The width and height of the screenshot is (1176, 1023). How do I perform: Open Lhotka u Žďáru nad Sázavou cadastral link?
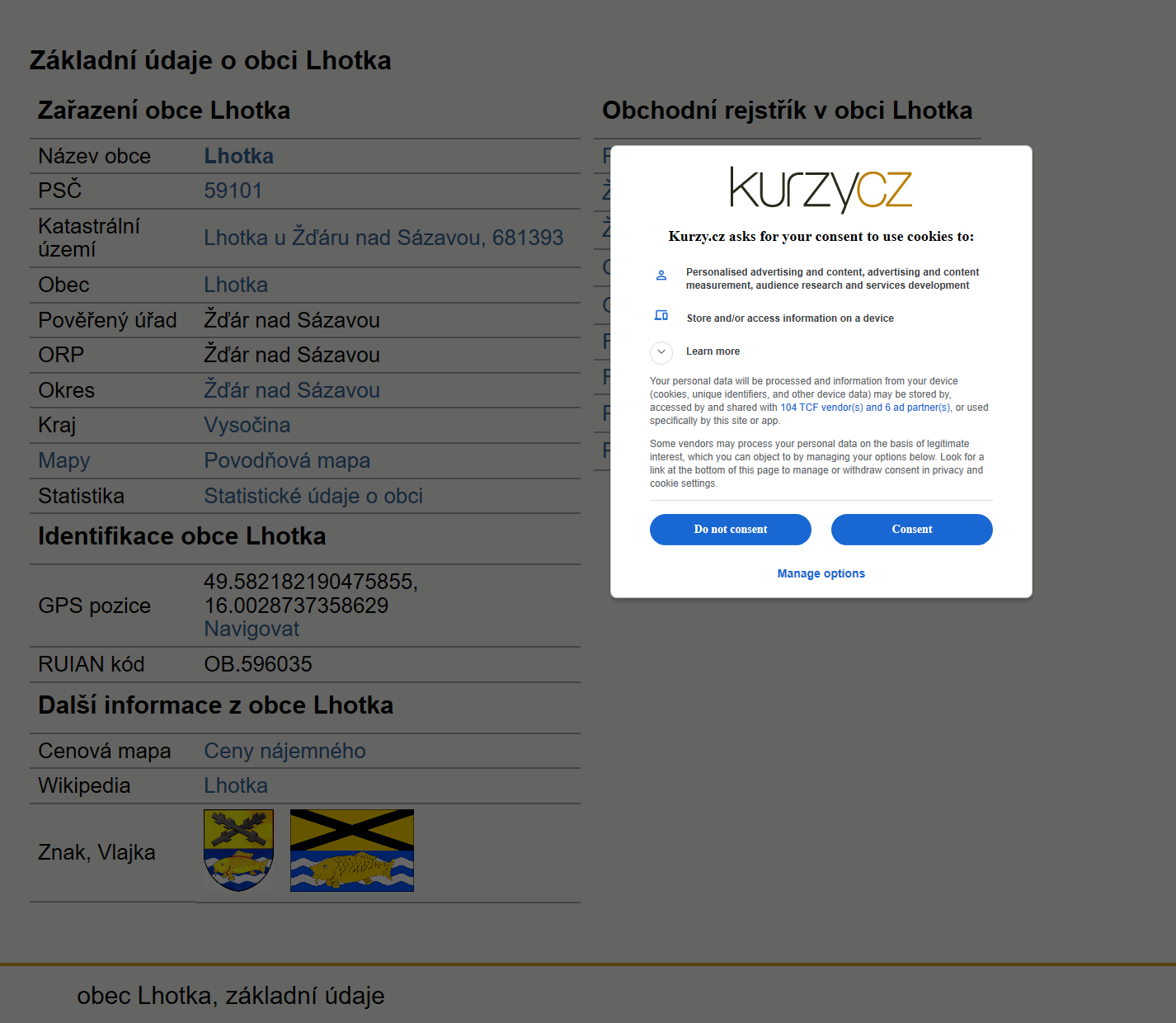point(383,238)
